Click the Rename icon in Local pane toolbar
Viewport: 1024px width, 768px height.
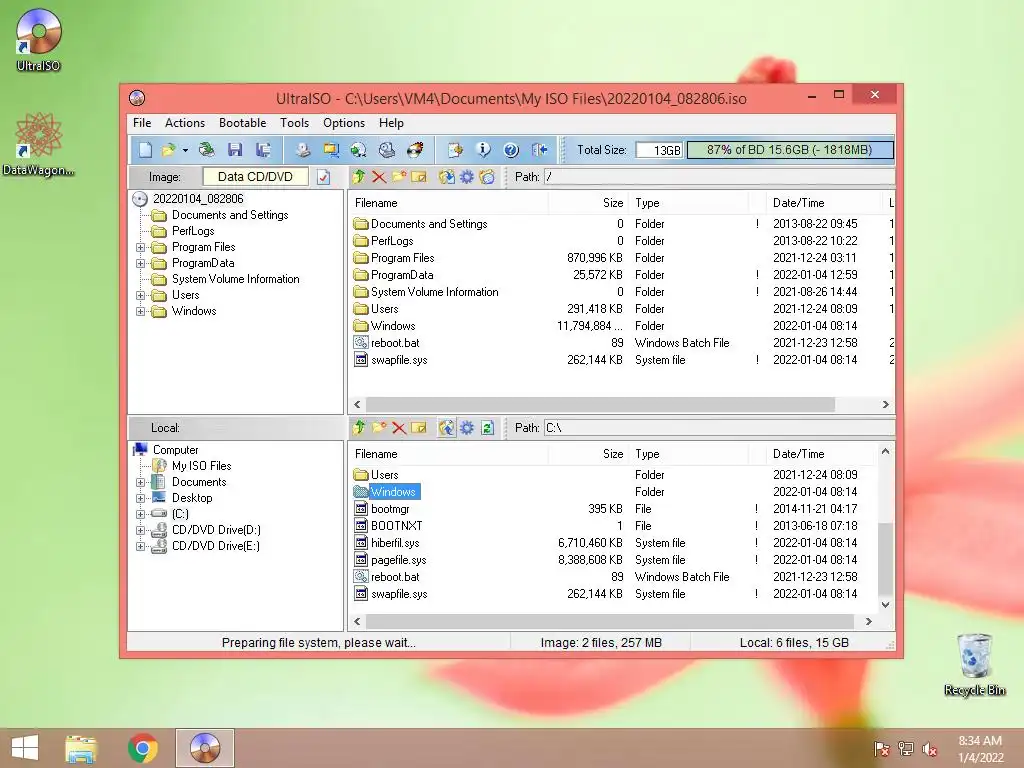419,428
